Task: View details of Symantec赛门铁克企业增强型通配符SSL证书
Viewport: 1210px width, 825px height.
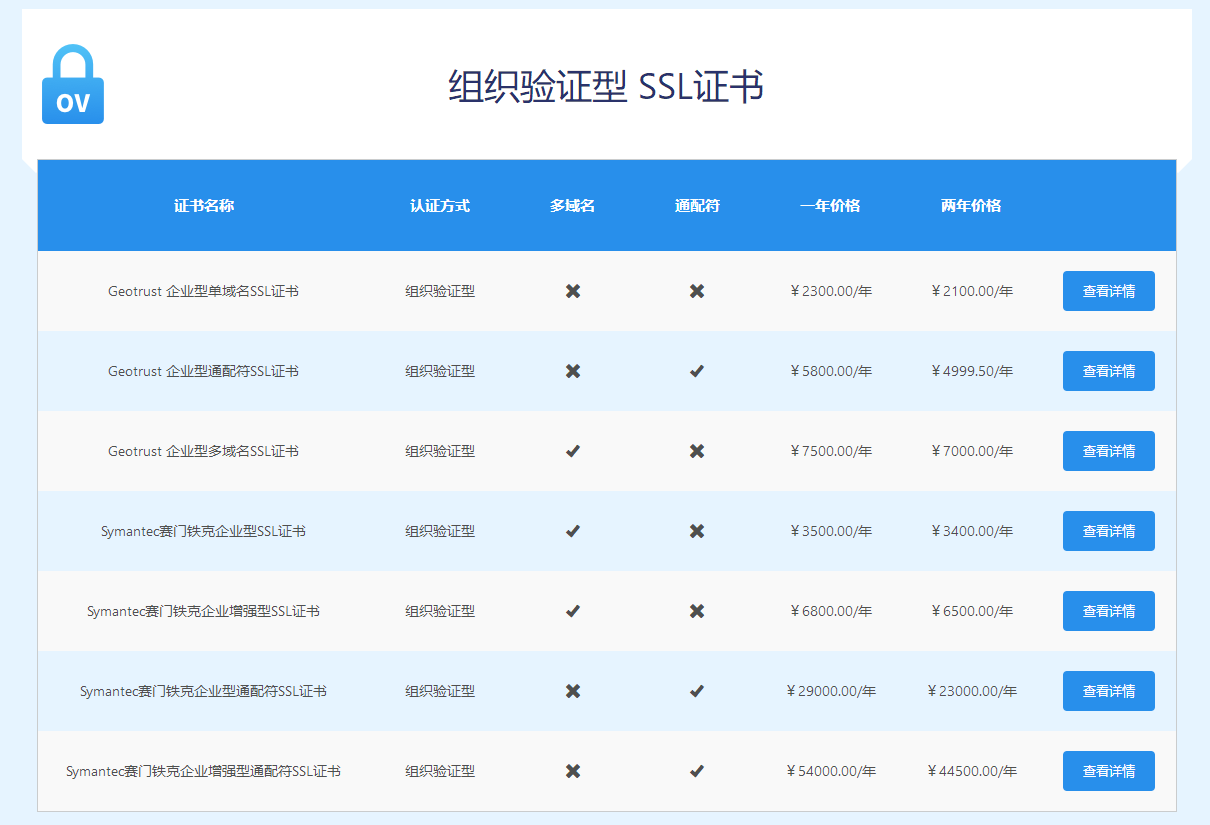Action: (x=1109, y=771)
